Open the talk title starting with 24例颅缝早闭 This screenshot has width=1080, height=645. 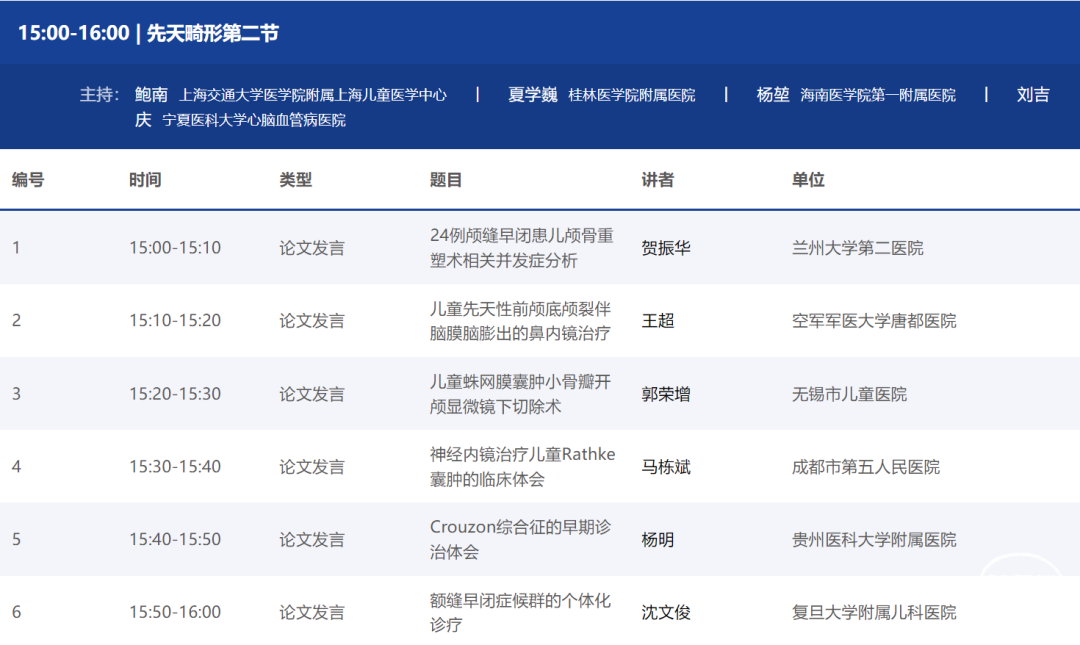click(x=521, y=248)
